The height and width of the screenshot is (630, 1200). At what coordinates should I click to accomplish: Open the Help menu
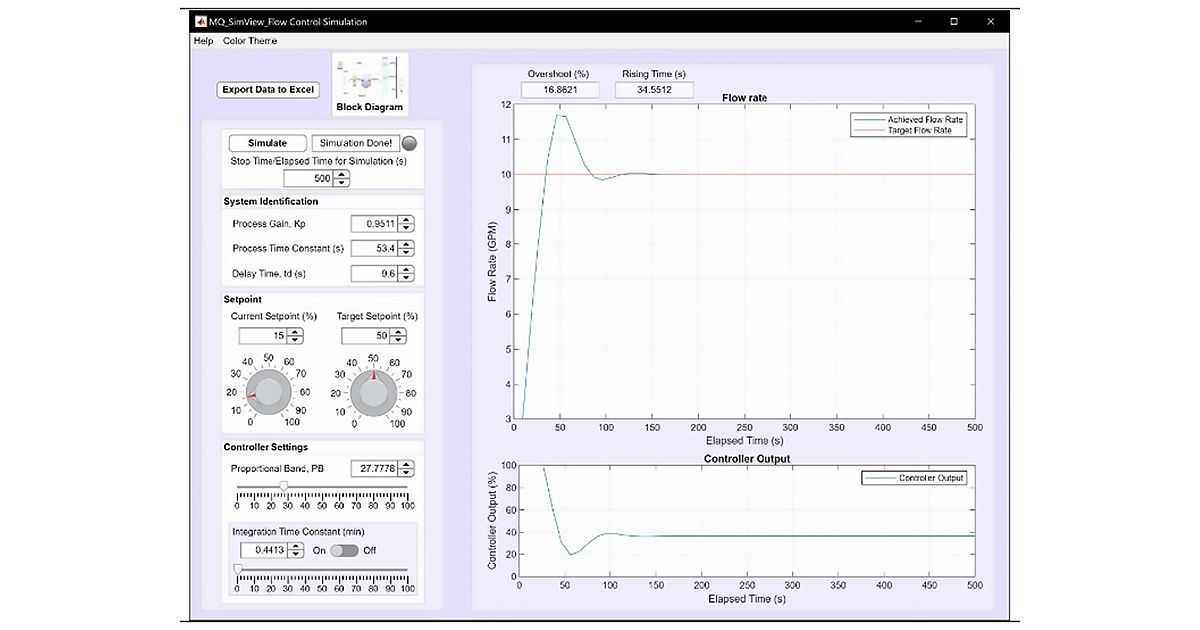pos(203,41)
